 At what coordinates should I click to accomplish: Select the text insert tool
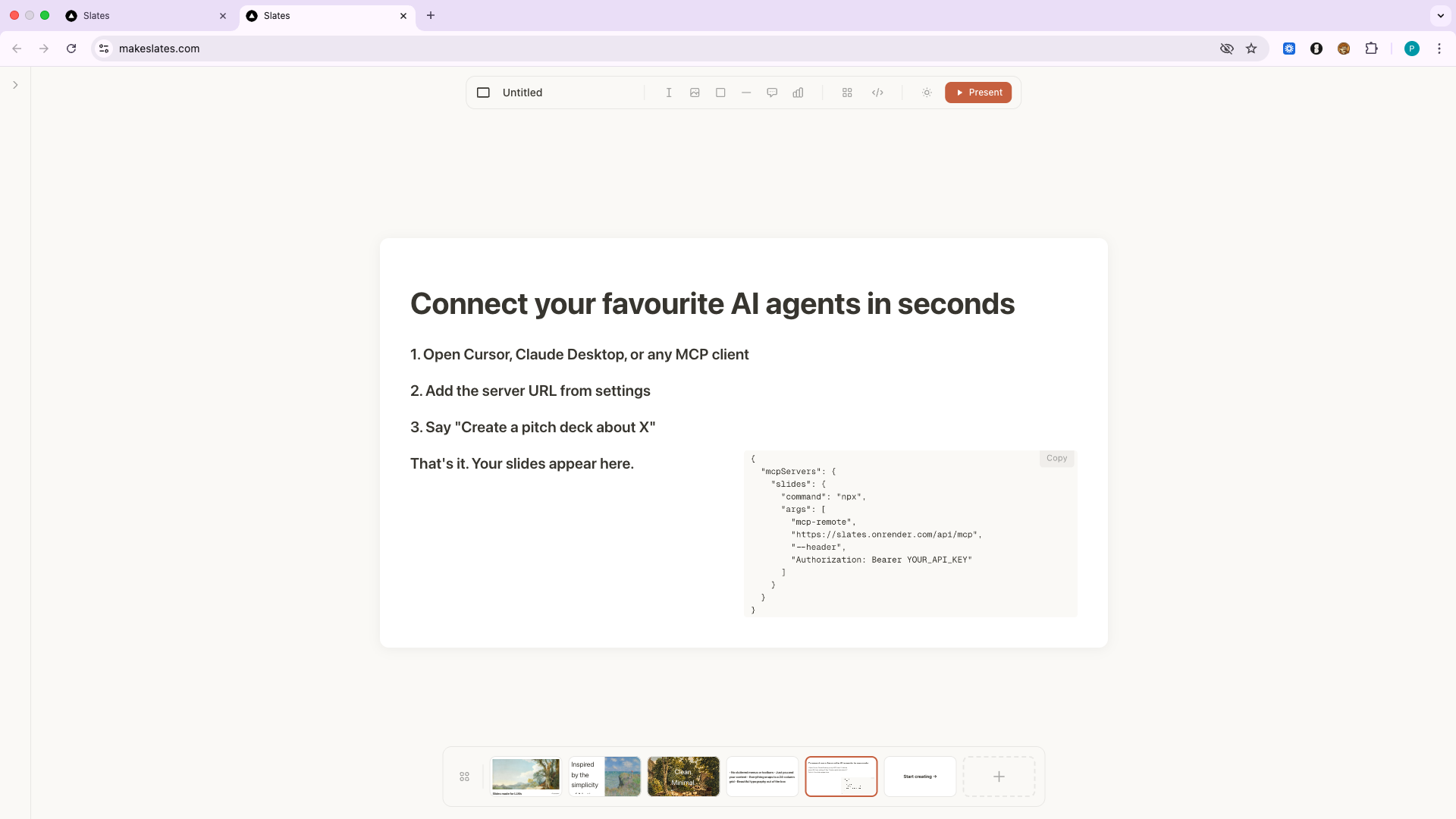669,93
